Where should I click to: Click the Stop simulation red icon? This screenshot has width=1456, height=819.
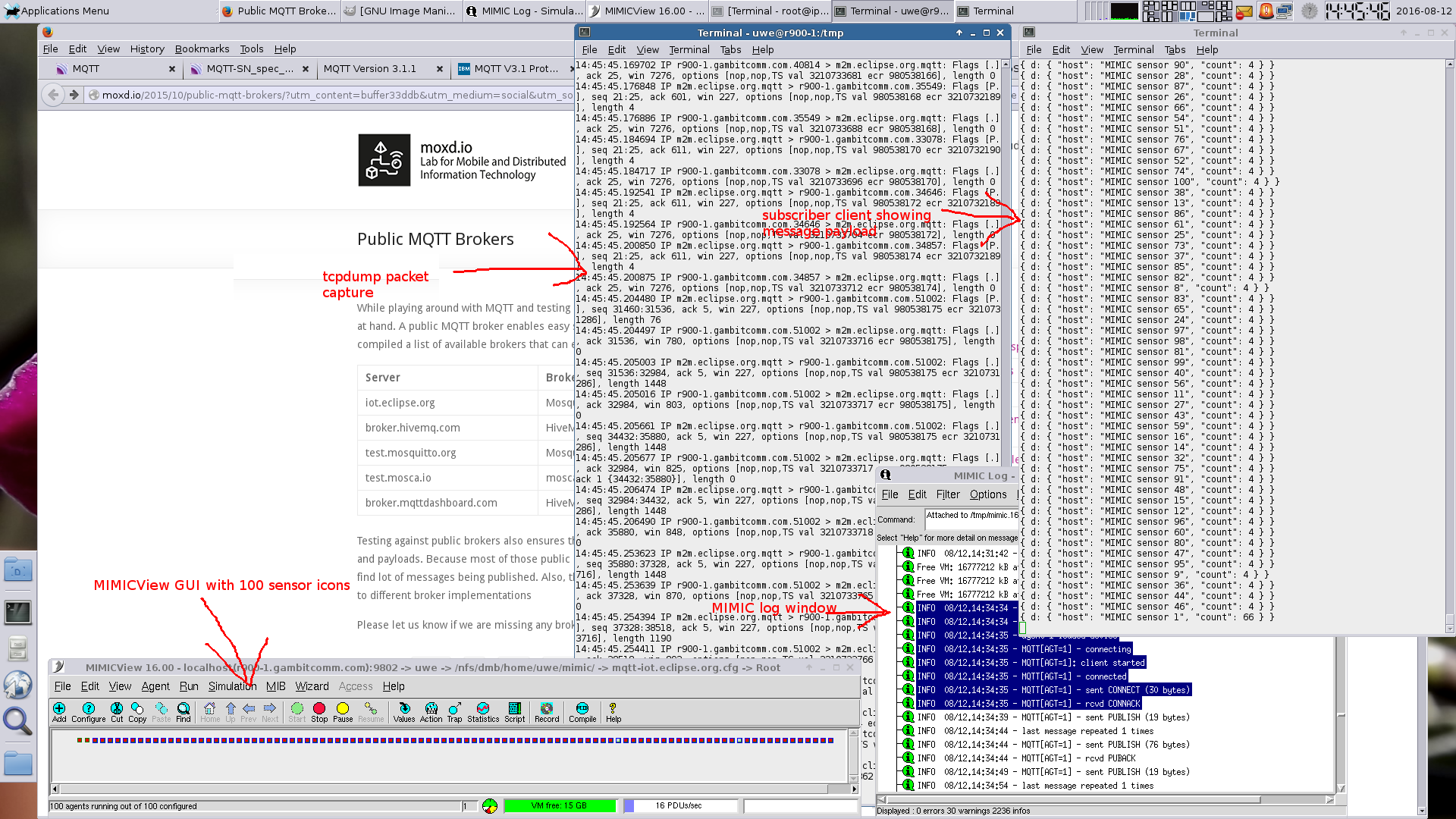click(319, 712)
